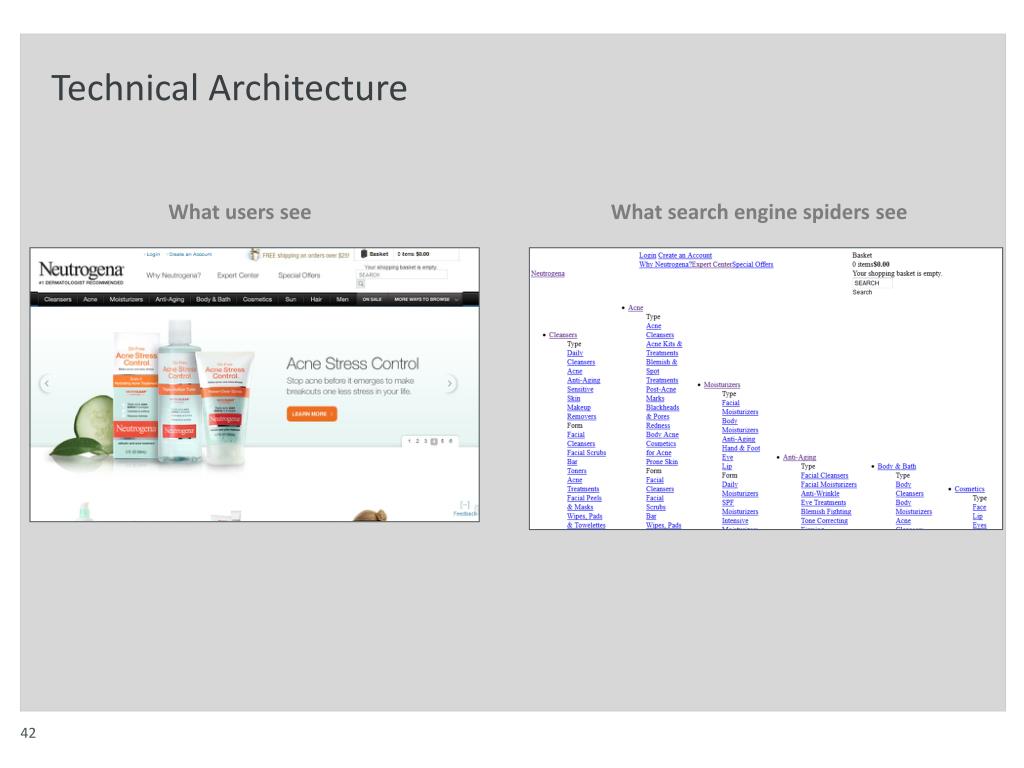The height and width of the screenshot is (768, 1024).
Task: Open Acne in the black nav bar
Action: point(90,299)
